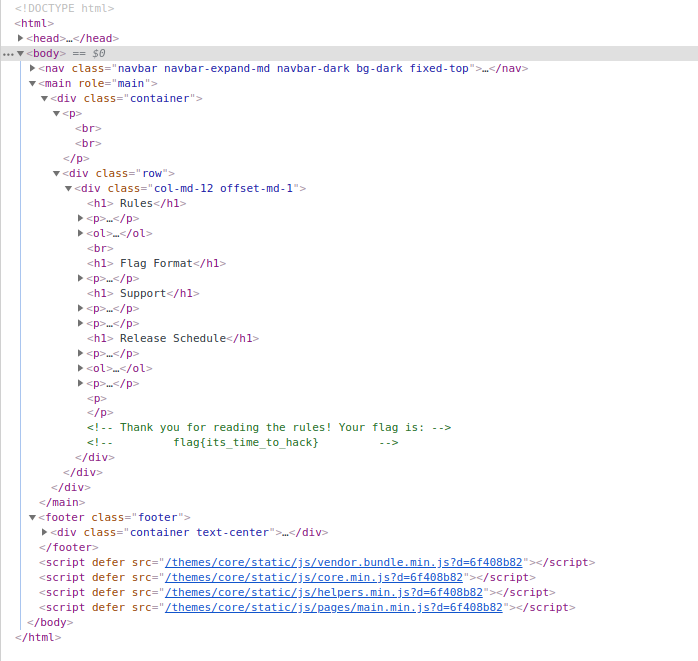Expand the ol list below Rules heading
698x661 pixels.
81,233
